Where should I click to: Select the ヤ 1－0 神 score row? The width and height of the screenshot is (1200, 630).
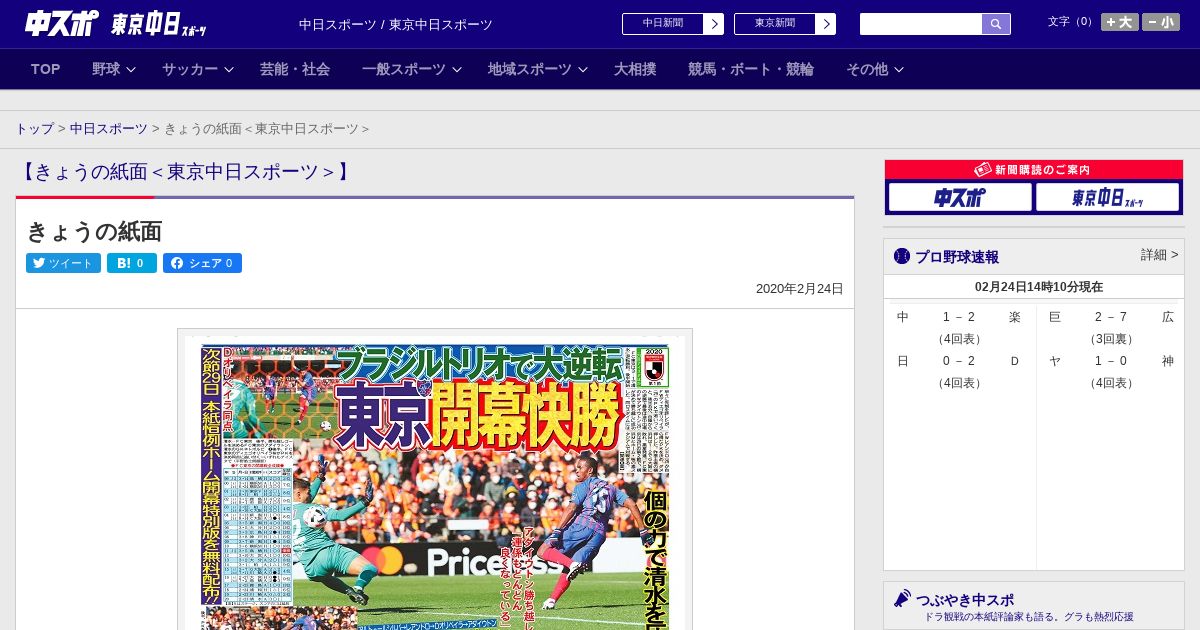pyautogui.click(x=1111, y=361)
